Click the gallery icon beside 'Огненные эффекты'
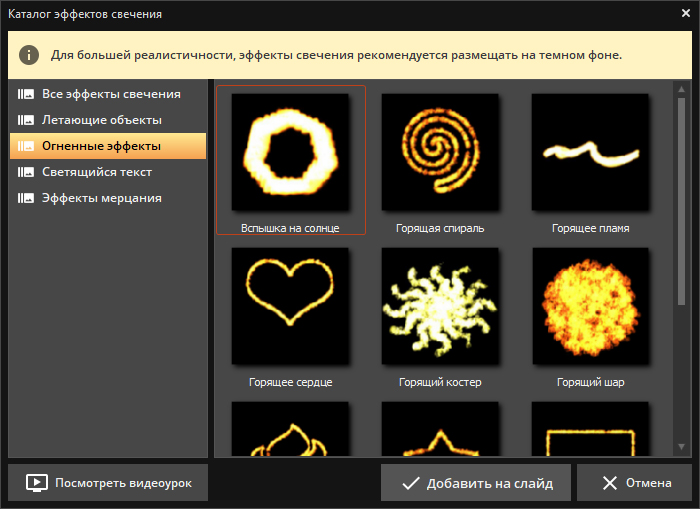This screenshot has width=700, height=509. pyautogui.click(x=26, y=146)
